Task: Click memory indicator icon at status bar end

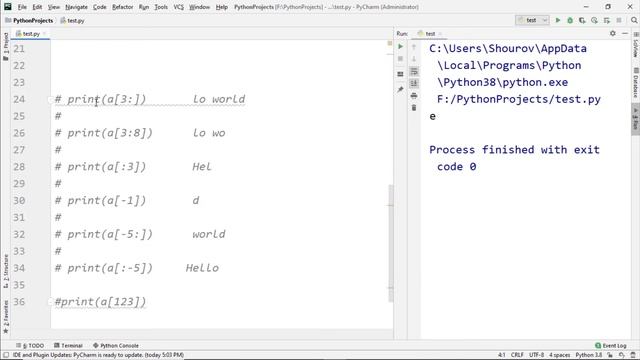Action: point(633,355)
